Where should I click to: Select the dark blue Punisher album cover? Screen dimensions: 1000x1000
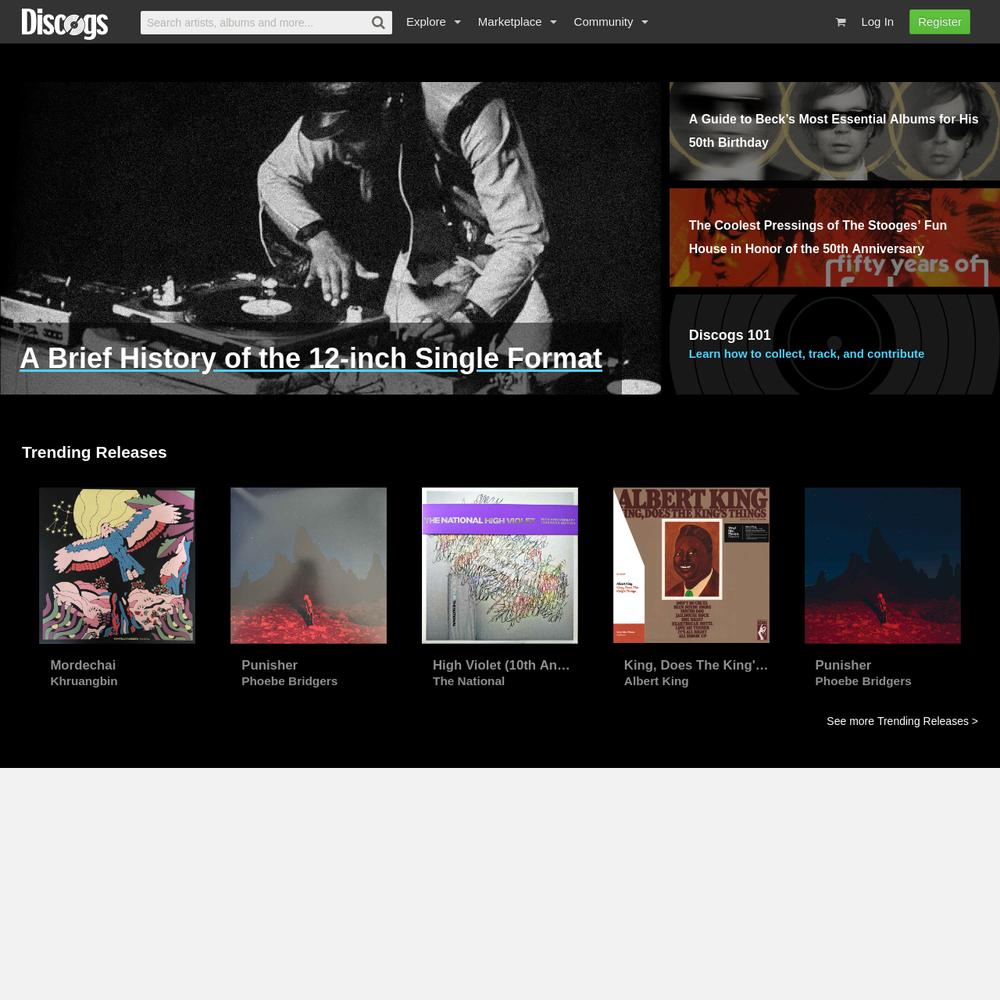(x=882, y=566)
